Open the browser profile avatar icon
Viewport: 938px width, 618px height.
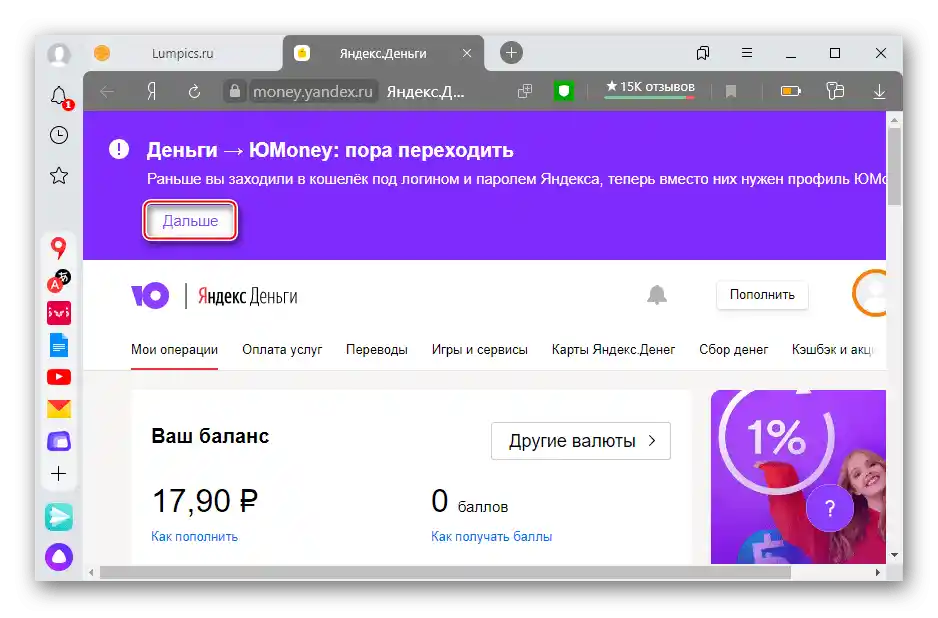tap(59, 54)
